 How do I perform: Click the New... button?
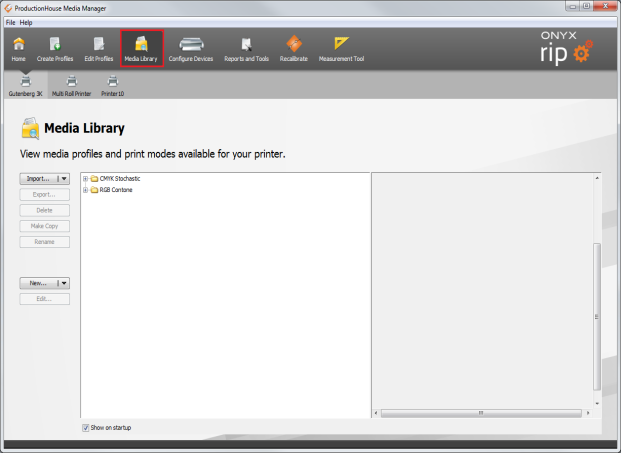click(x=38, y=283)
